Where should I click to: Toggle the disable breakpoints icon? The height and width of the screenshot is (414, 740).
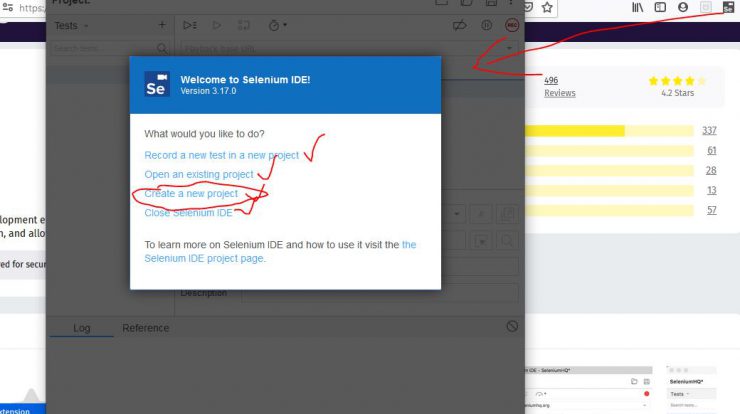[460, 25]
